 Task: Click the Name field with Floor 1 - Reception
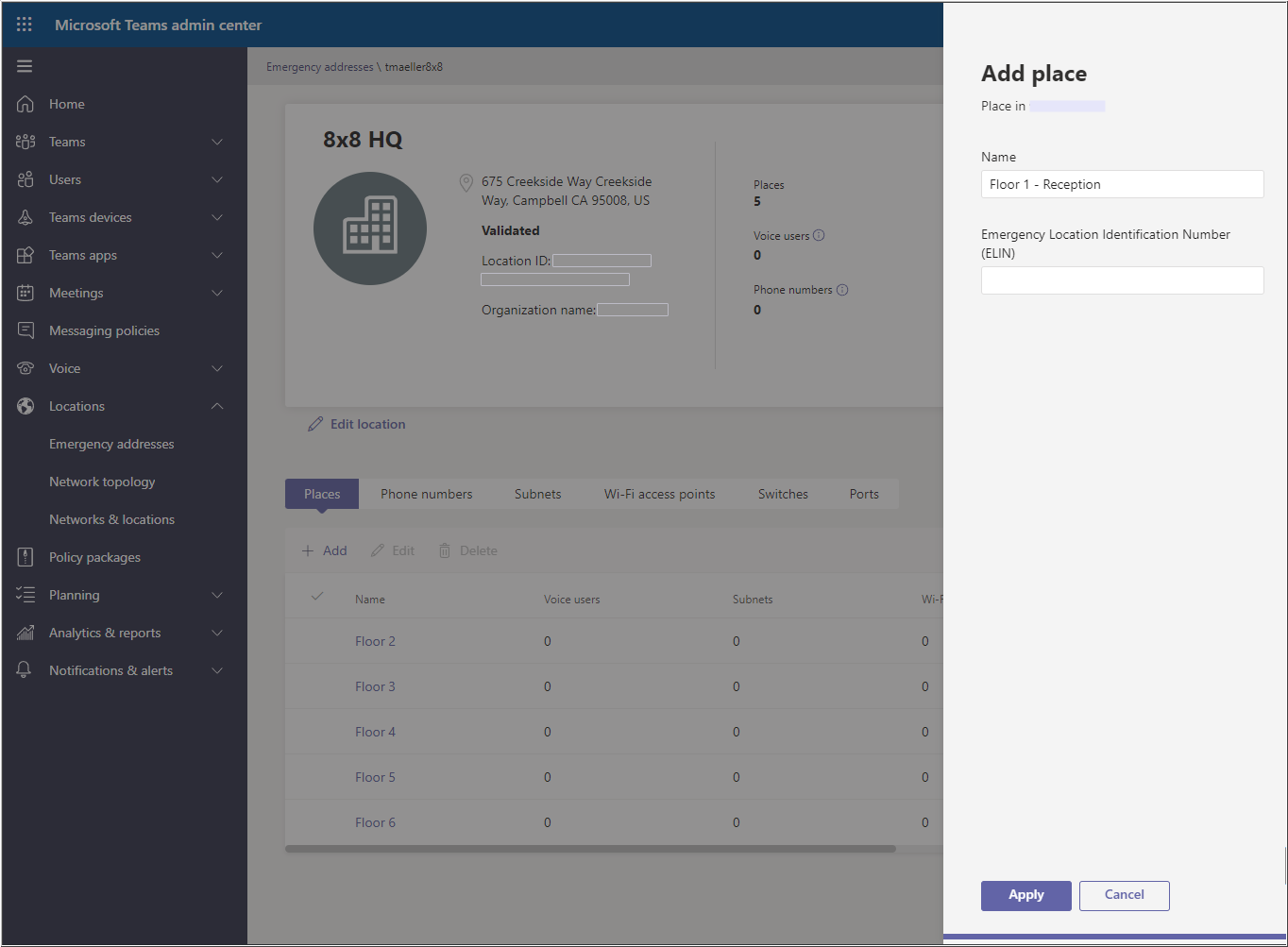point(1123,184)
